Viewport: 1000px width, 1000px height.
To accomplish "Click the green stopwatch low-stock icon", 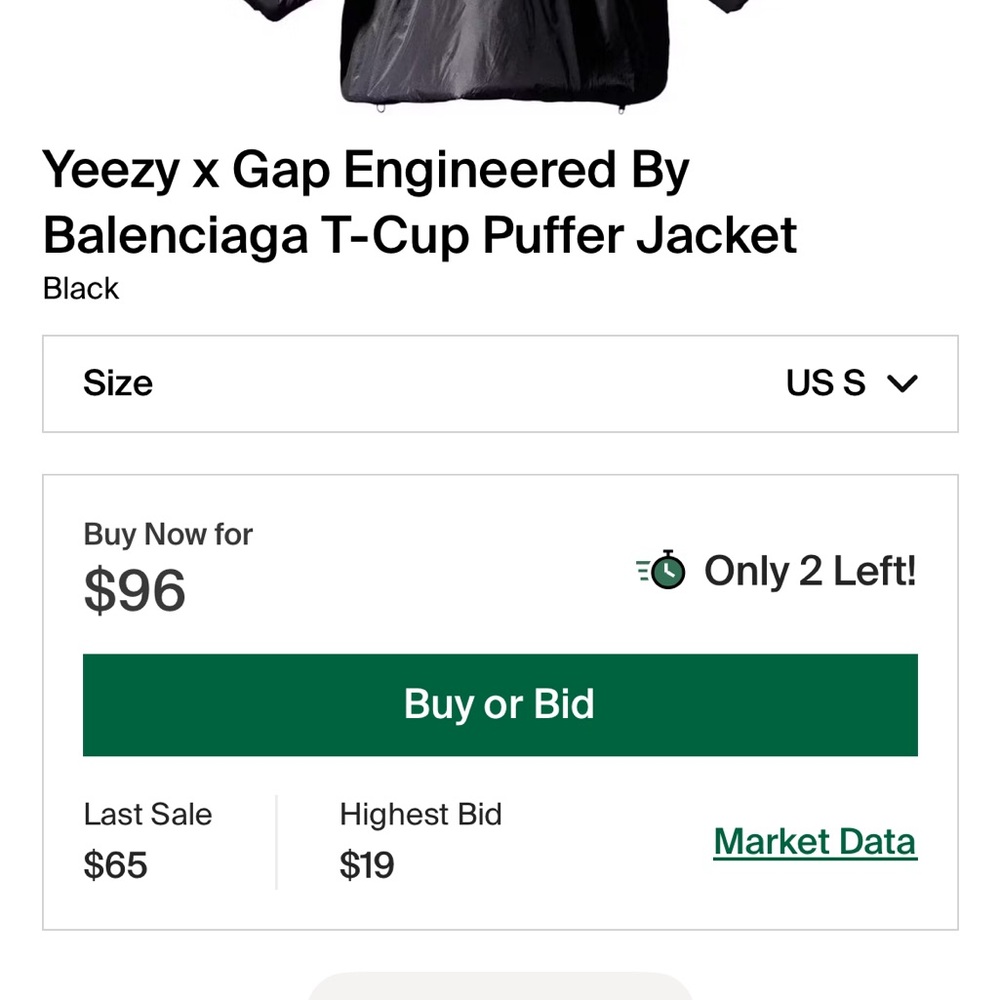I will tap(661, 570).
